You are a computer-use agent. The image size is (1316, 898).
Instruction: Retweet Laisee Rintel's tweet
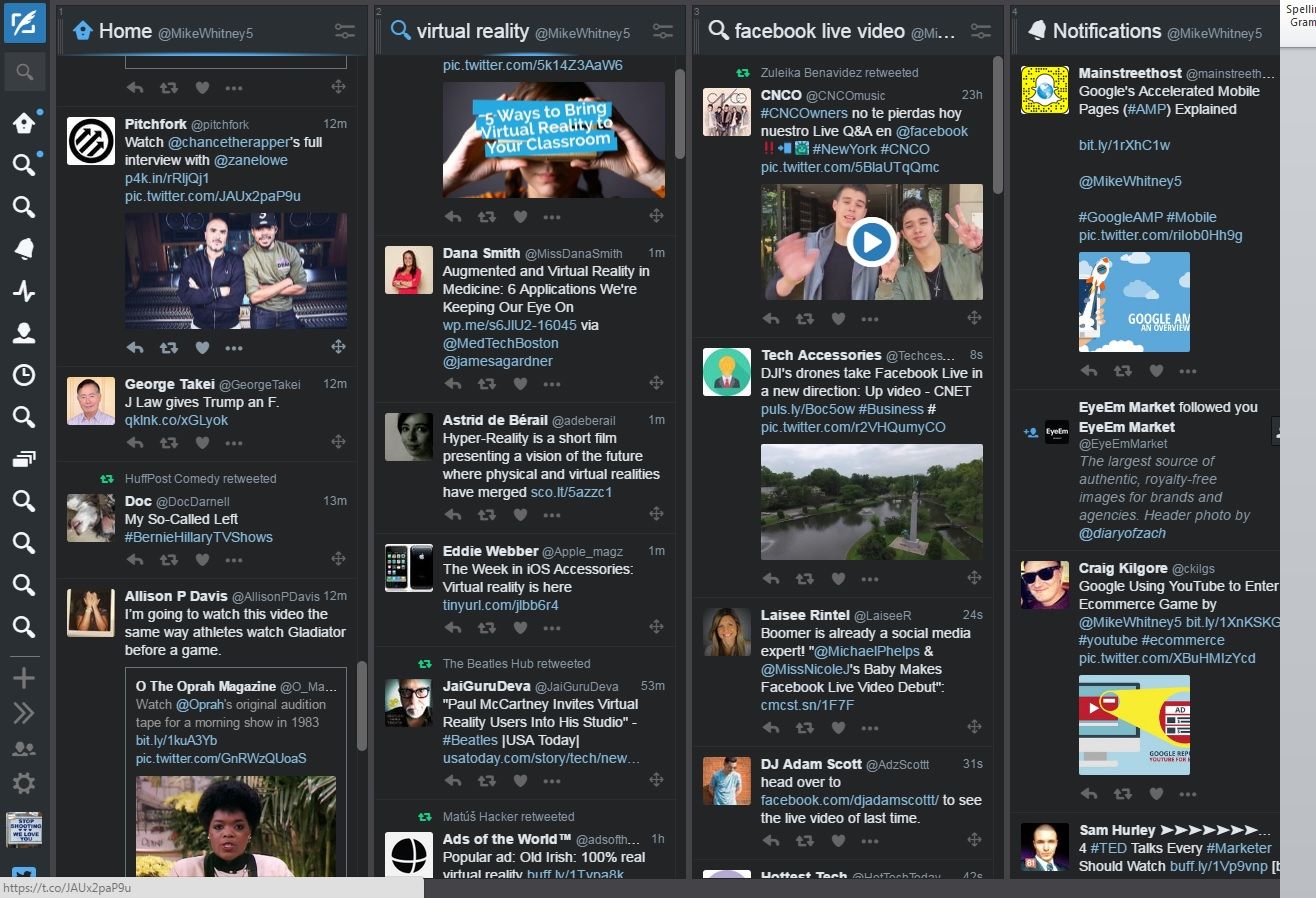click(x=805, y=728)
